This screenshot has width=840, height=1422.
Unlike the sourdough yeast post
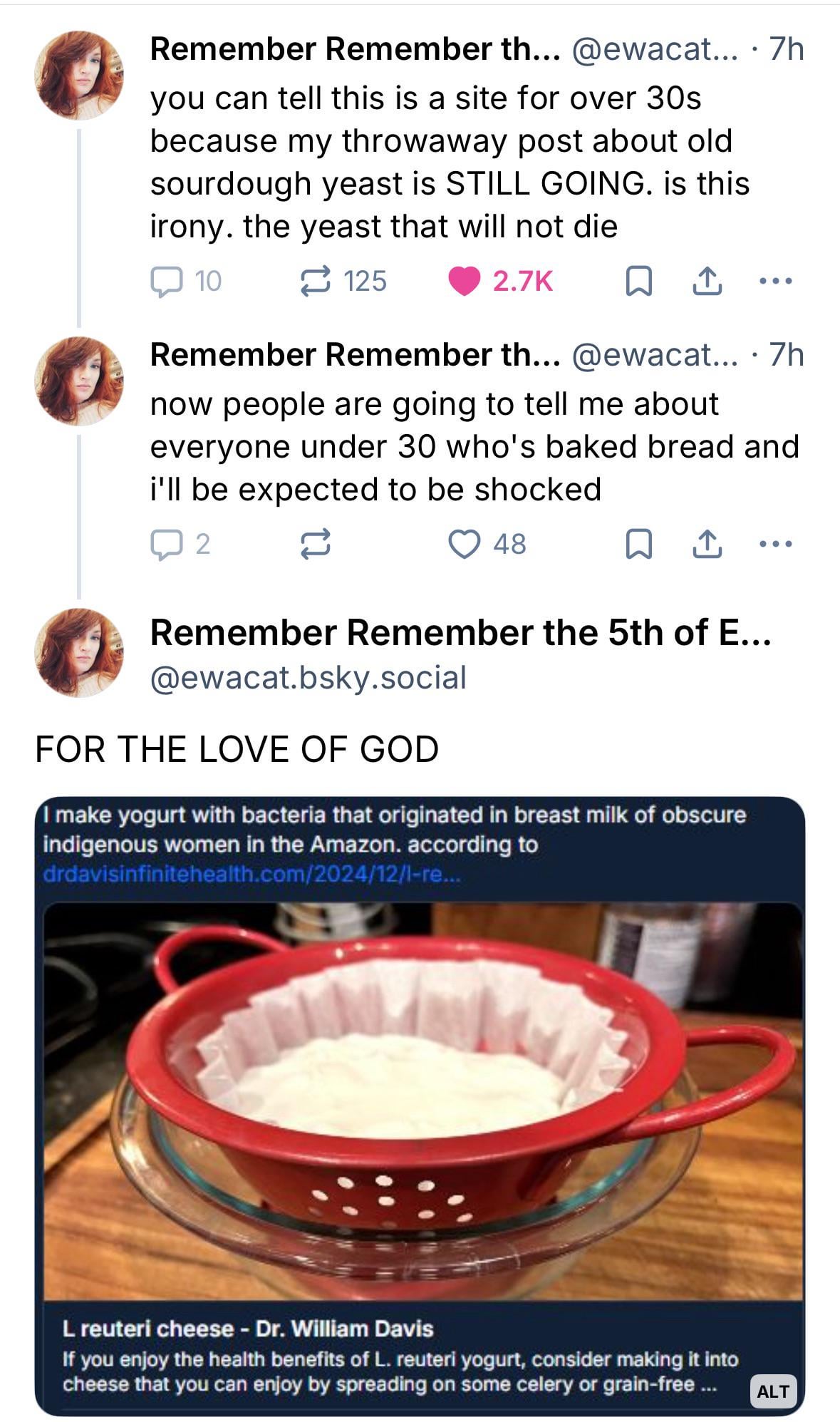465,281
